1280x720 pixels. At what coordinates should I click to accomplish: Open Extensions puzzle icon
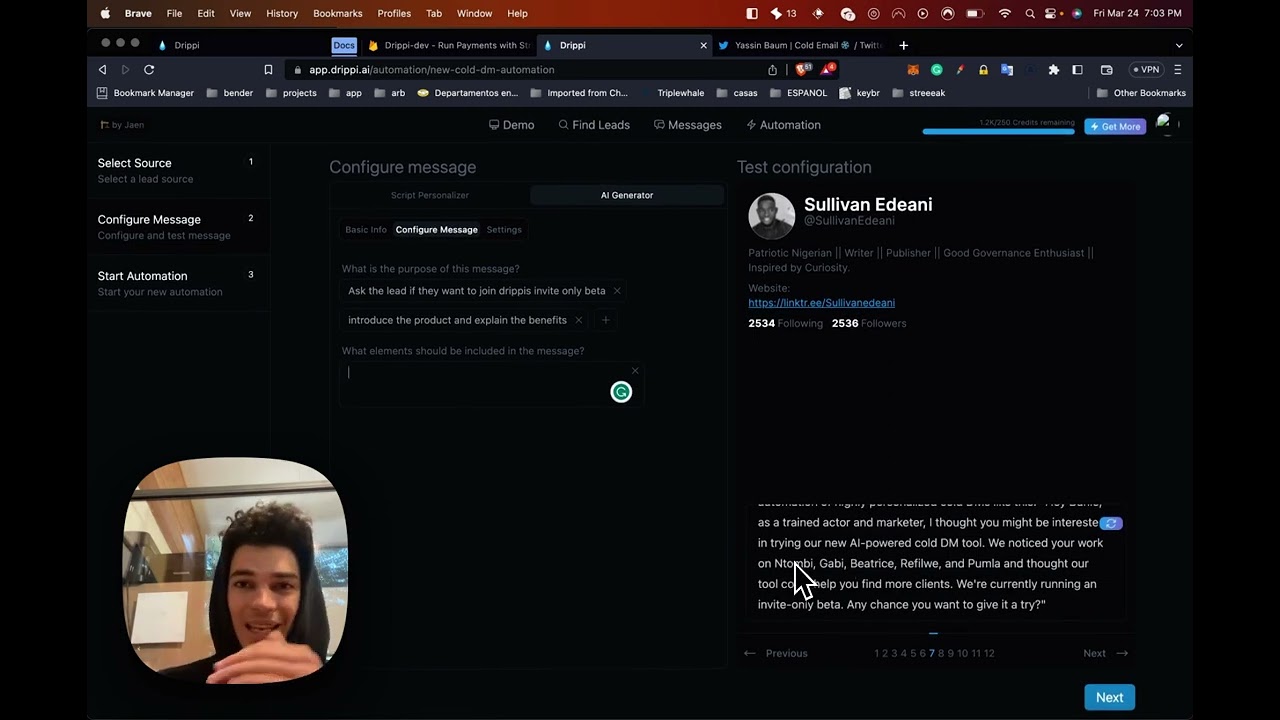coord(1054,70)
